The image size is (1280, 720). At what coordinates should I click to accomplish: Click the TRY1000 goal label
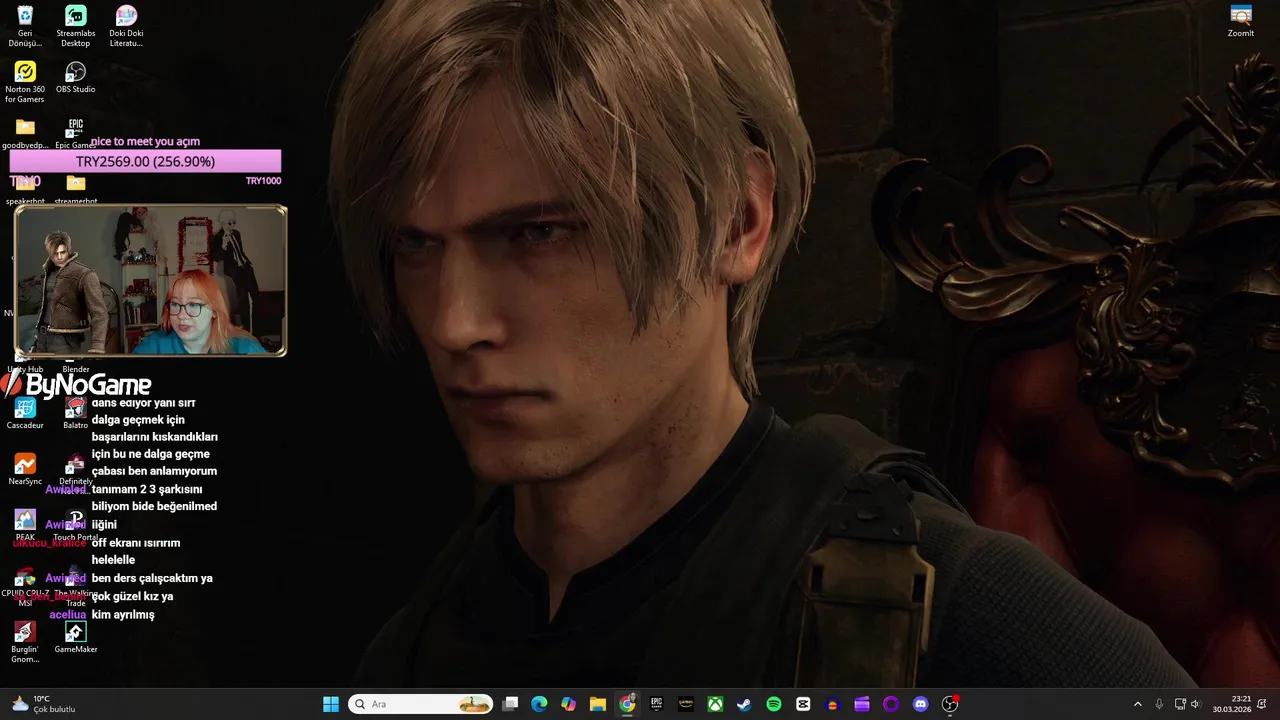(263, 181)
